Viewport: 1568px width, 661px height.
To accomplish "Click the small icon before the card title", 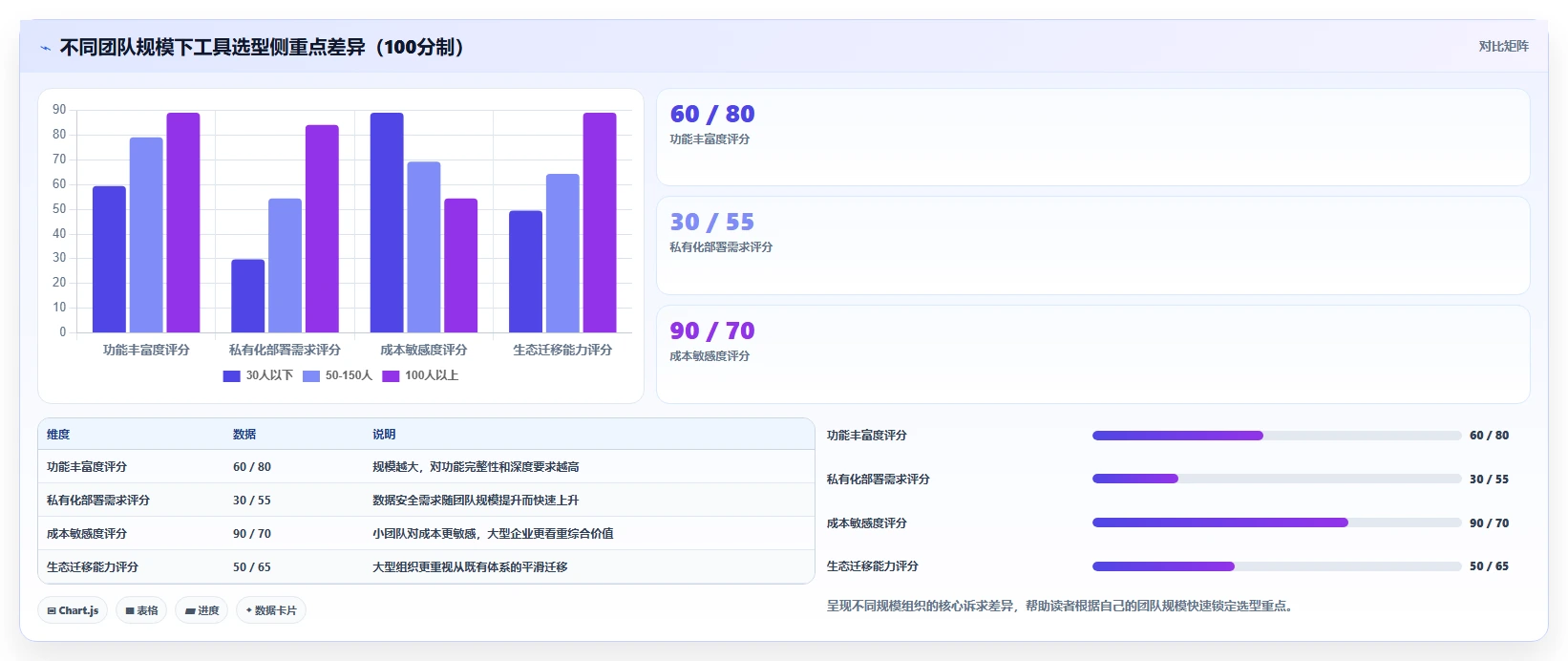I will point(45,48).
